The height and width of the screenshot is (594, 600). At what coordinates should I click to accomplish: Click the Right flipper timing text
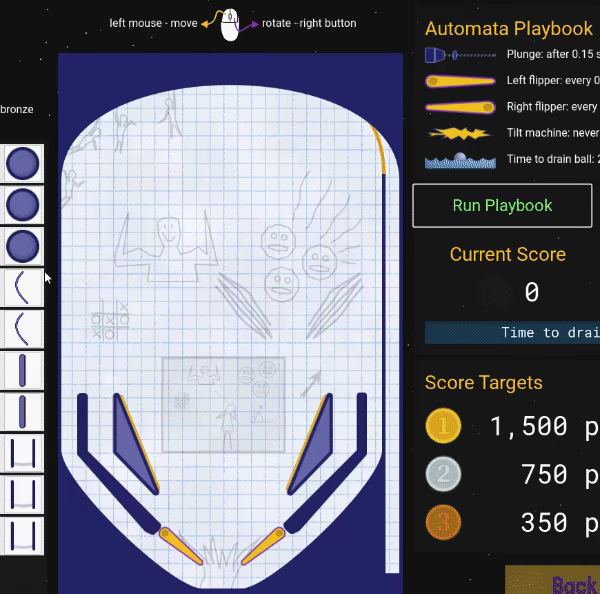tap(553, 106)
